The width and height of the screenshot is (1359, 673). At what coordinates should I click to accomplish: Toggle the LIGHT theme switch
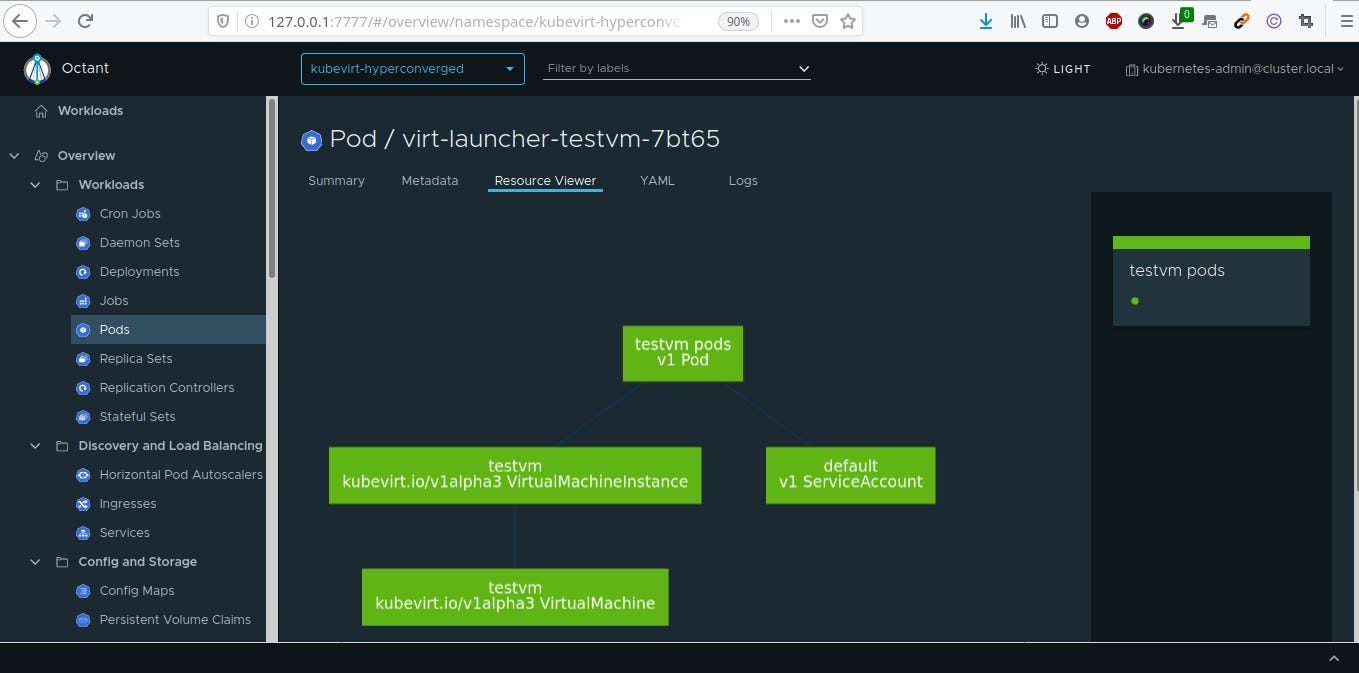1063,69
